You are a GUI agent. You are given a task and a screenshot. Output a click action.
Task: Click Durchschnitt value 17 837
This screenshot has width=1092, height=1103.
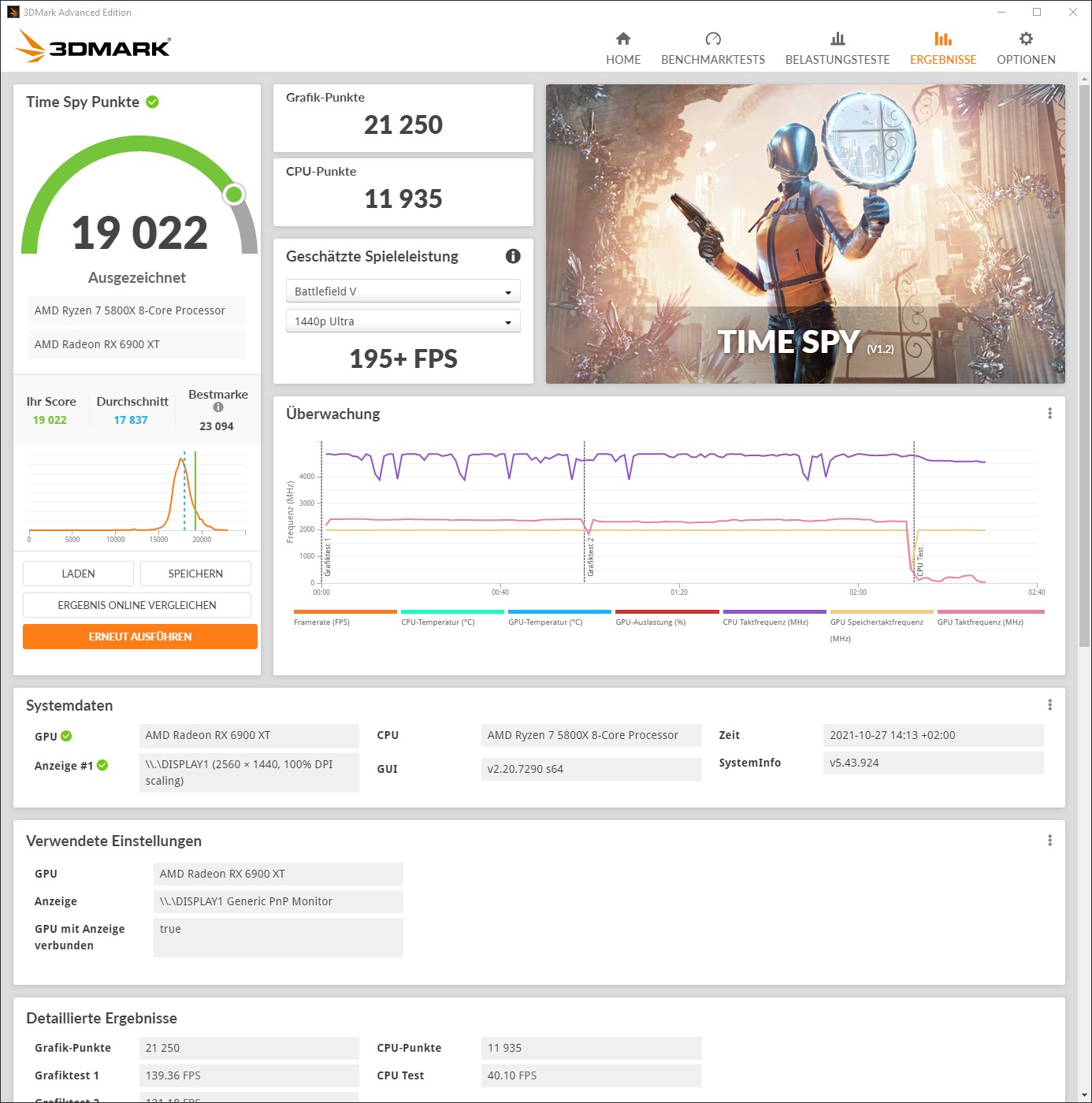(x=131, y=420)
